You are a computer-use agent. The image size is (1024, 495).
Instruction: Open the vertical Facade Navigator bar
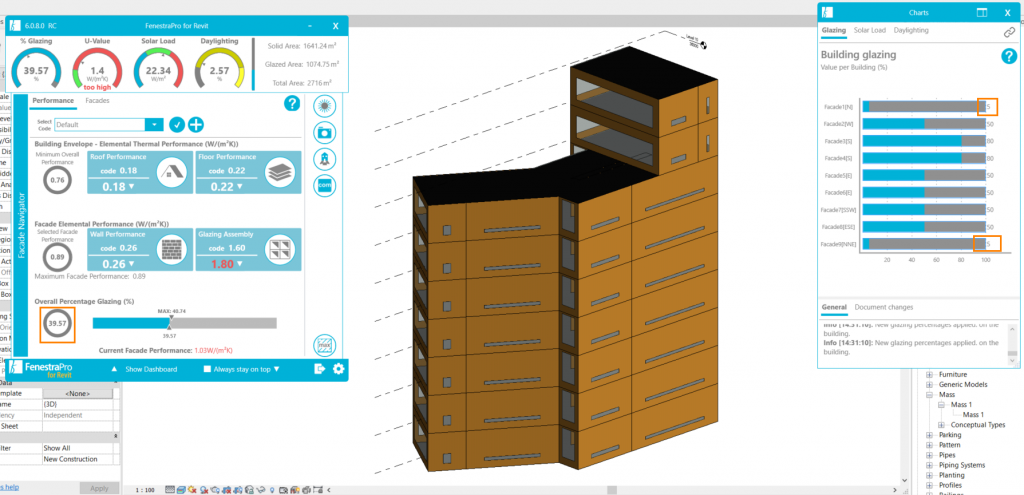pyautogui.click(x=20, y=225)
